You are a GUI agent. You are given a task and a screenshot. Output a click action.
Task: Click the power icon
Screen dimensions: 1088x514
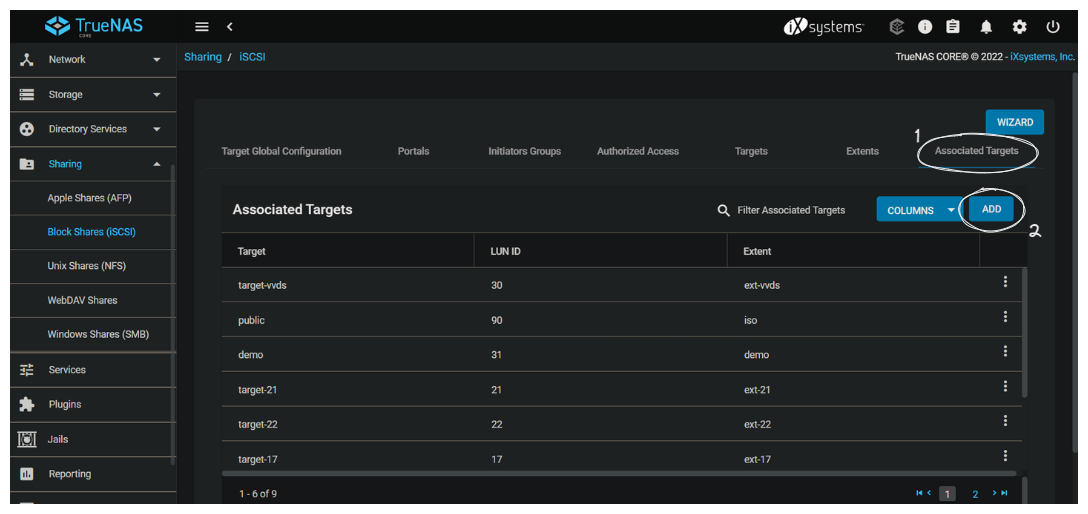[1053, 27]
